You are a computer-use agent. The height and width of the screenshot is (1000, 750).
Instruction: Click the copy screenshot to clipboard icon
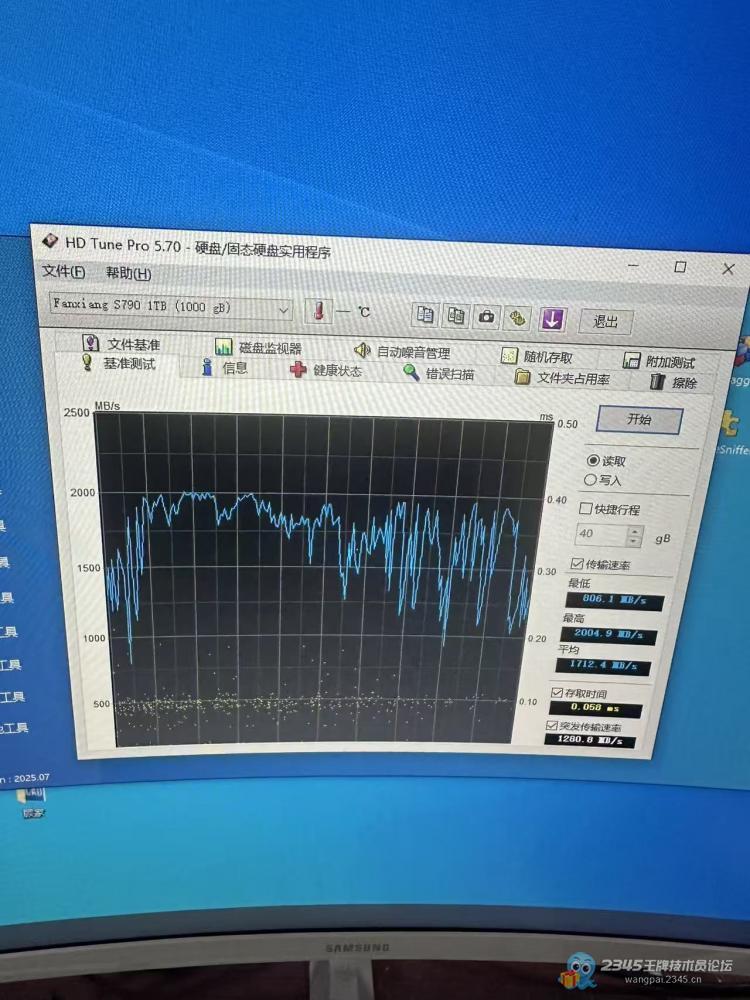coord(456,316)
